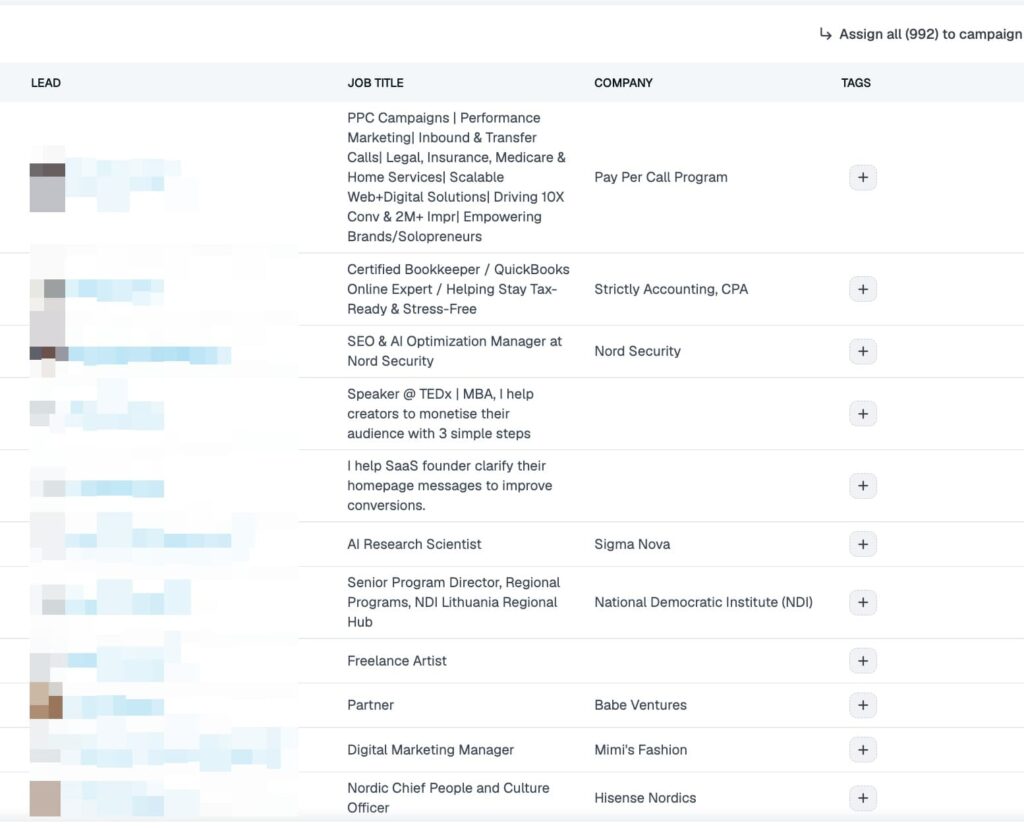Click Nordic Chief People and Culture Officer title
The width and height of the screenshot is (1024, 829).
coord(448,798)
